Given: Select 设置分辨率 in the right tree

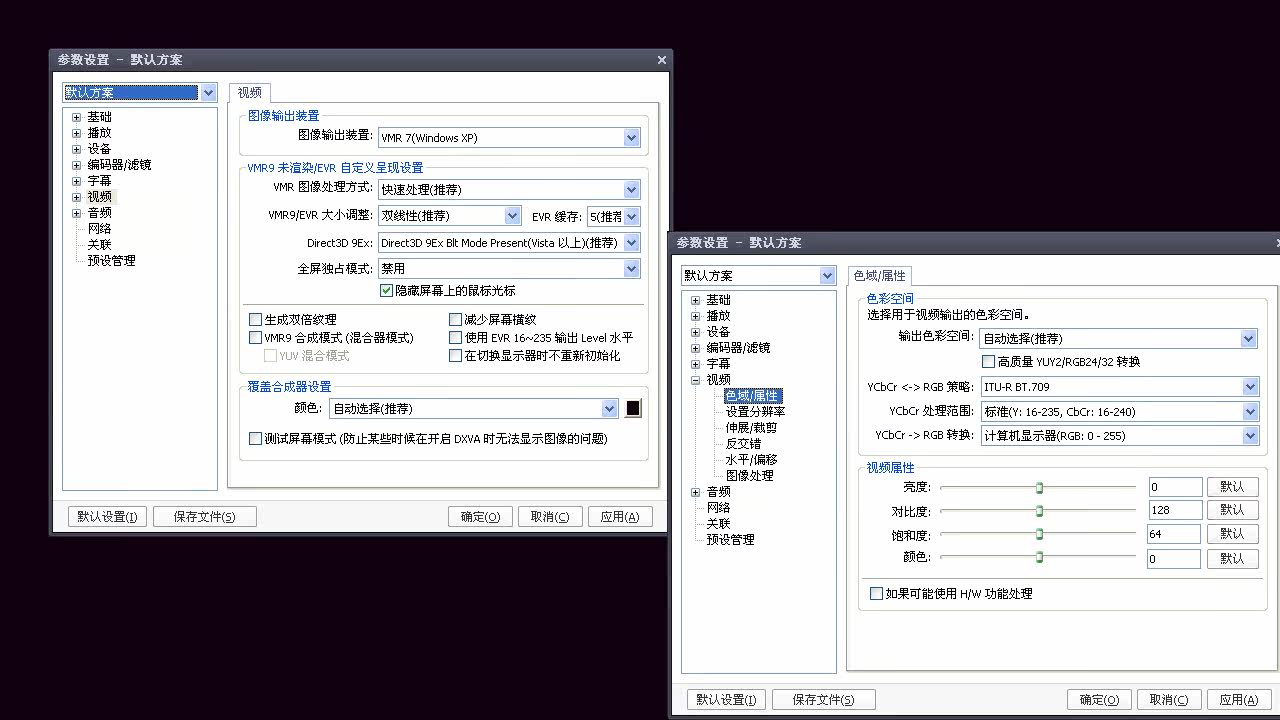Looking at the screenshot, I should click(755, 412).
